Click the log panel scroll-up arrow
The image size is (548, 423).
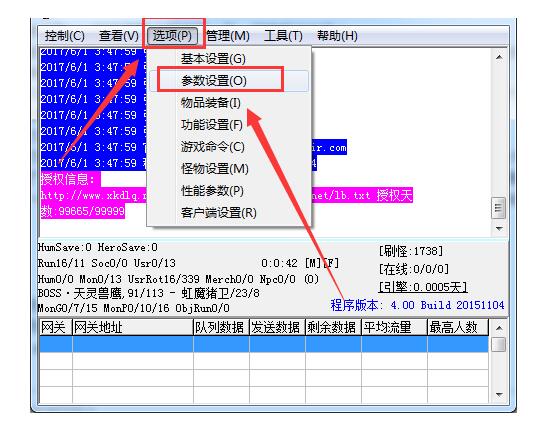pos(499,57)
